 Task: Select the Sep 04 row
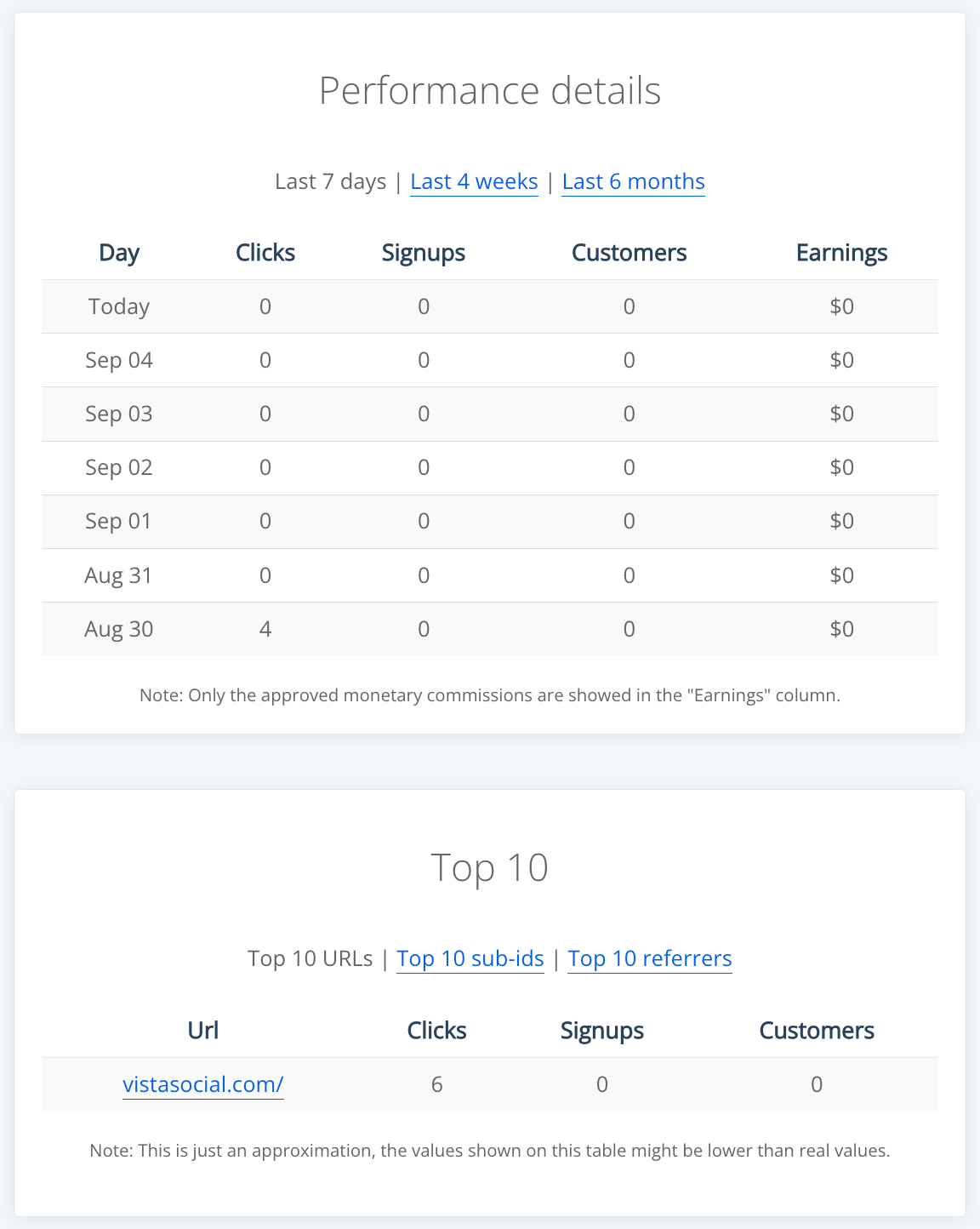[x=490, y=360]
